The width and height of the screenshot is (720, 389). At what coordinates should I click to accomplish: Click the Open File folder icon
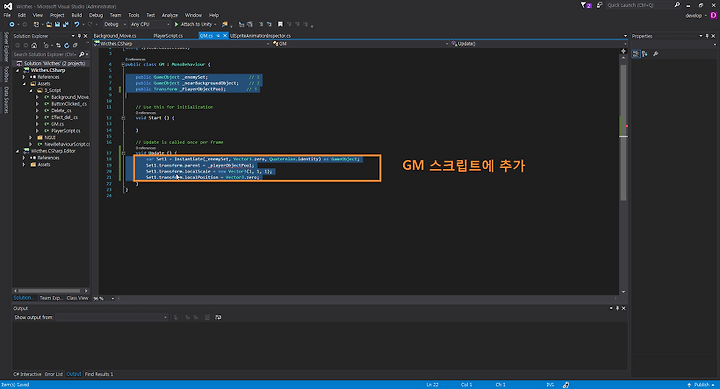click(49, 24)
